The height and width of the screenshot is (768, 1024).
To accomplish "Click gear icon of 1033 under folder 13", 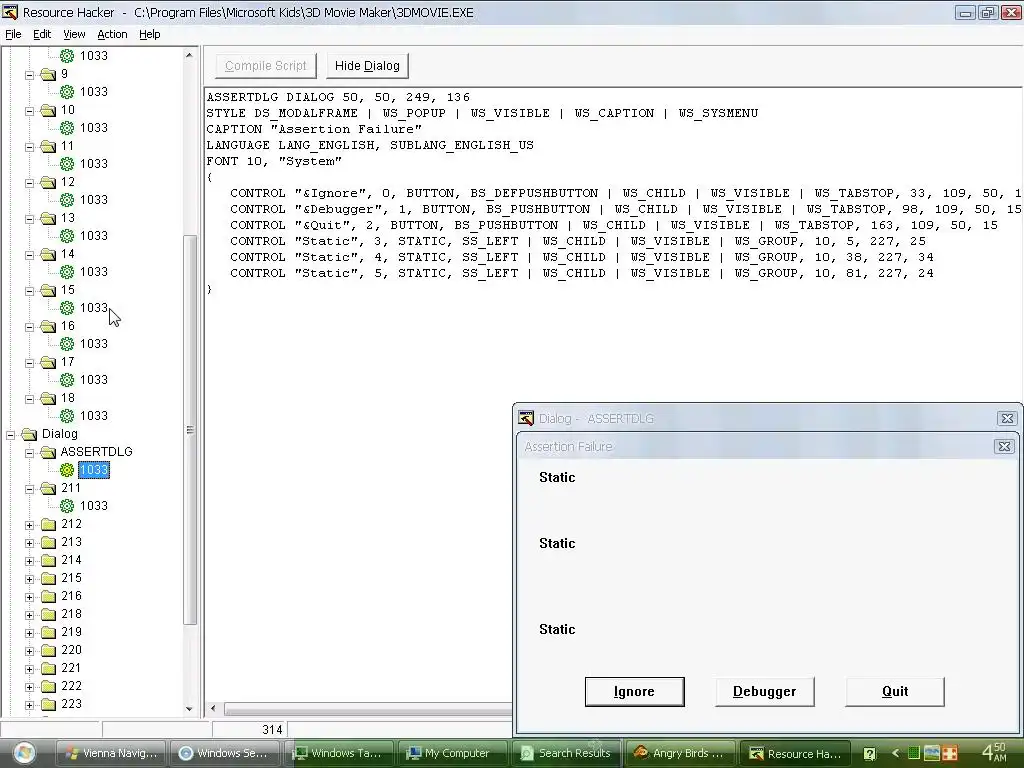I will [x=67, y=236].
